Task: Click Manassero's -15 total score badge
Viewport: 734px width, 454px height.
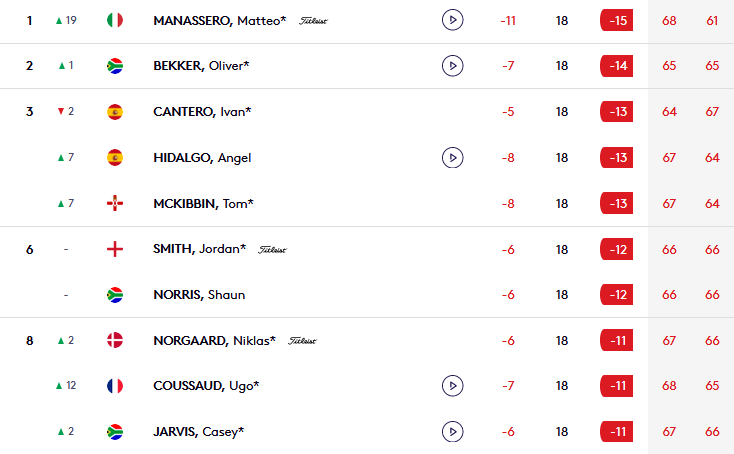Action: pyautogui.click(x=617, y=21)
